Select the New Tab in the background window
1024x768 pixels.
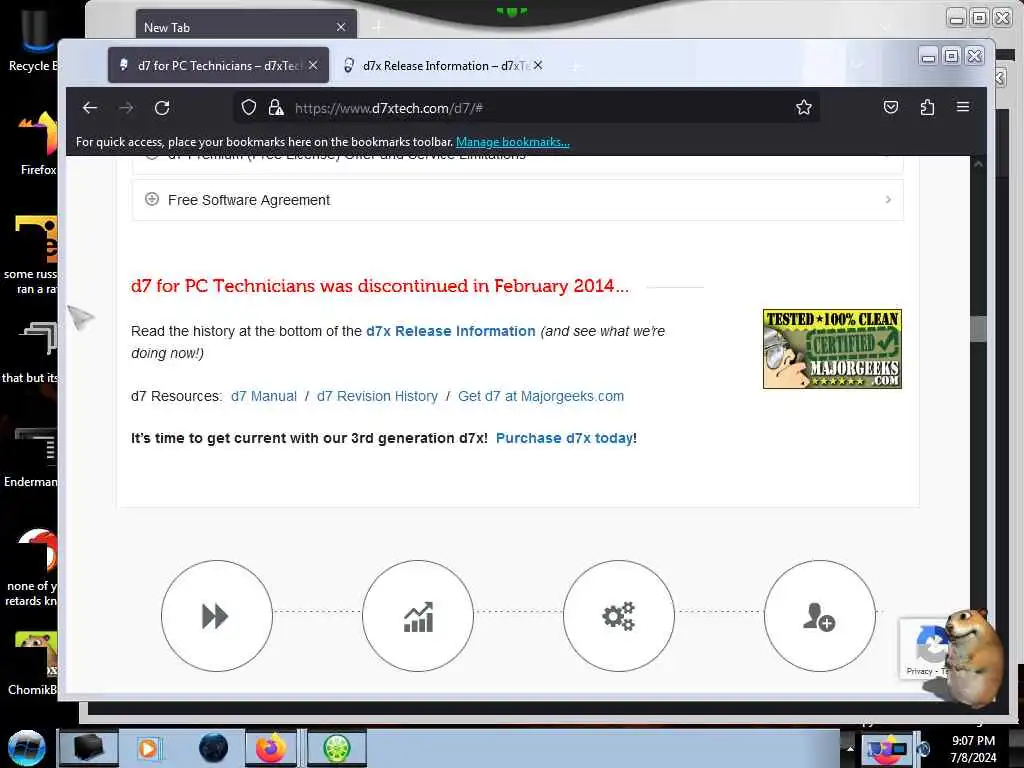(246, 25)
